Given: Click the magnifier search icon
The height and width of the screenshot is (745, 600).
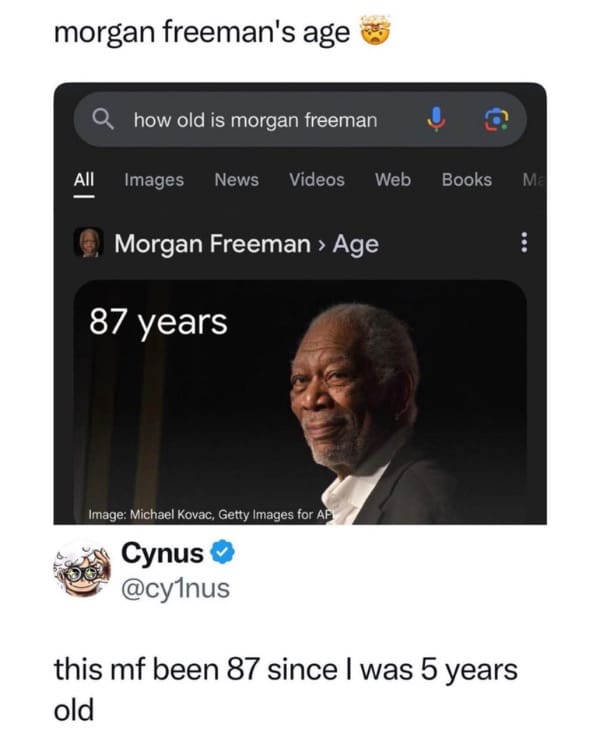Looking at the screenshot, I should click(x=103, y=120).
